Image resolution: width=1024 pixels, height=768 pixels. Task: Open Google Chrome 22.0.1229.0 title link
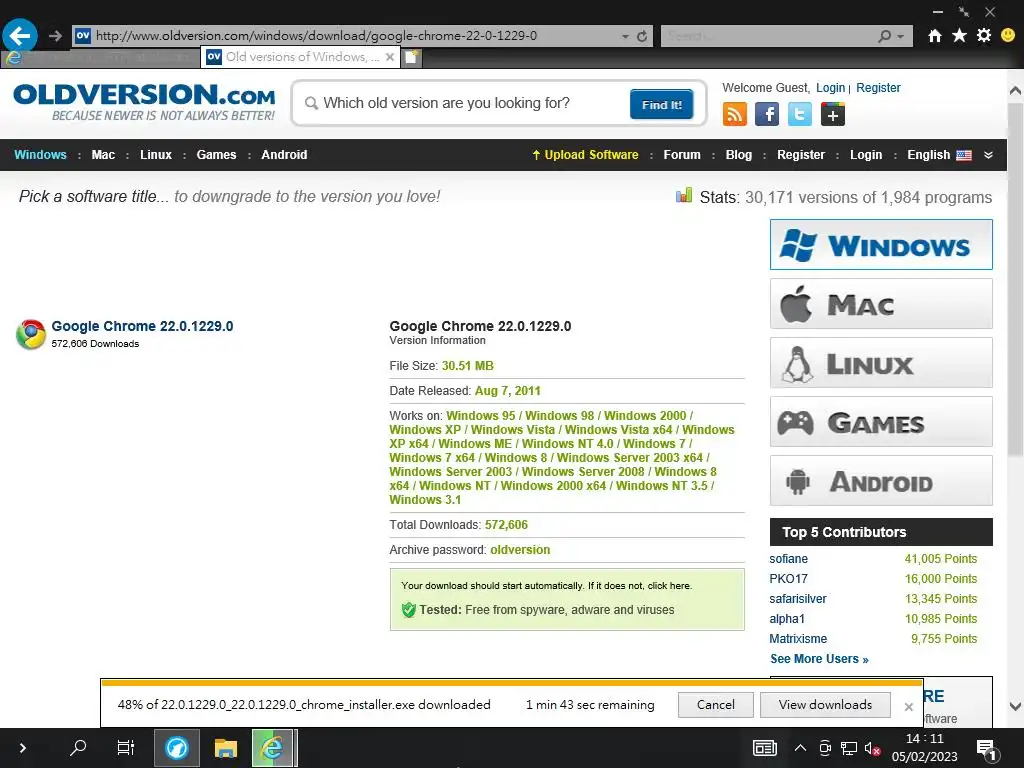[142, 326]
